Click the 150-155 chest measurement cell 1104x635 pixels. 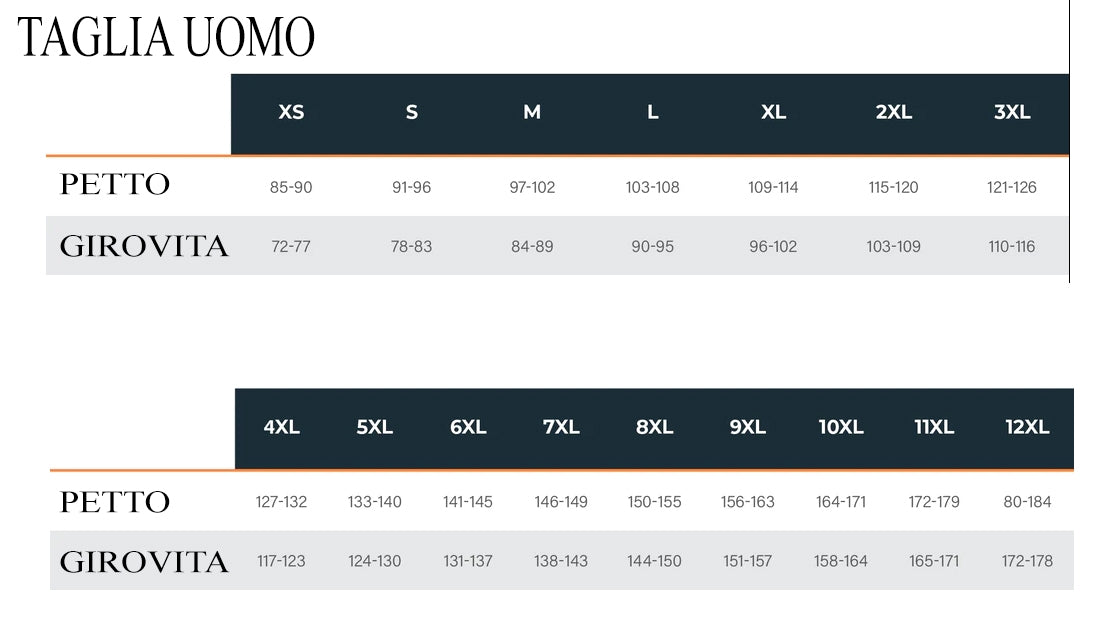coord(654,502)
